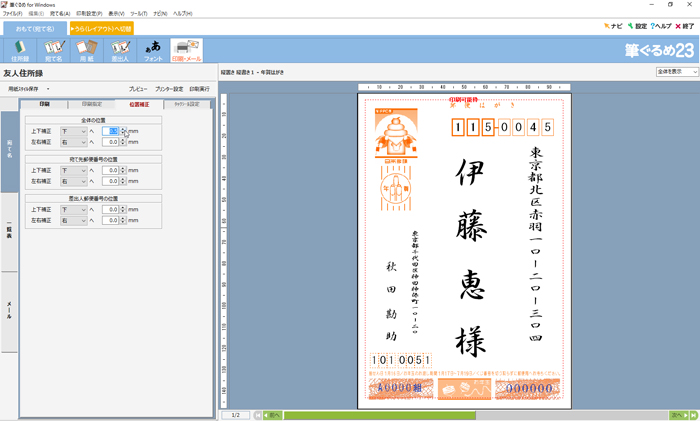
Task: Click the フォント font icon
Action: (x=153, y=50)
